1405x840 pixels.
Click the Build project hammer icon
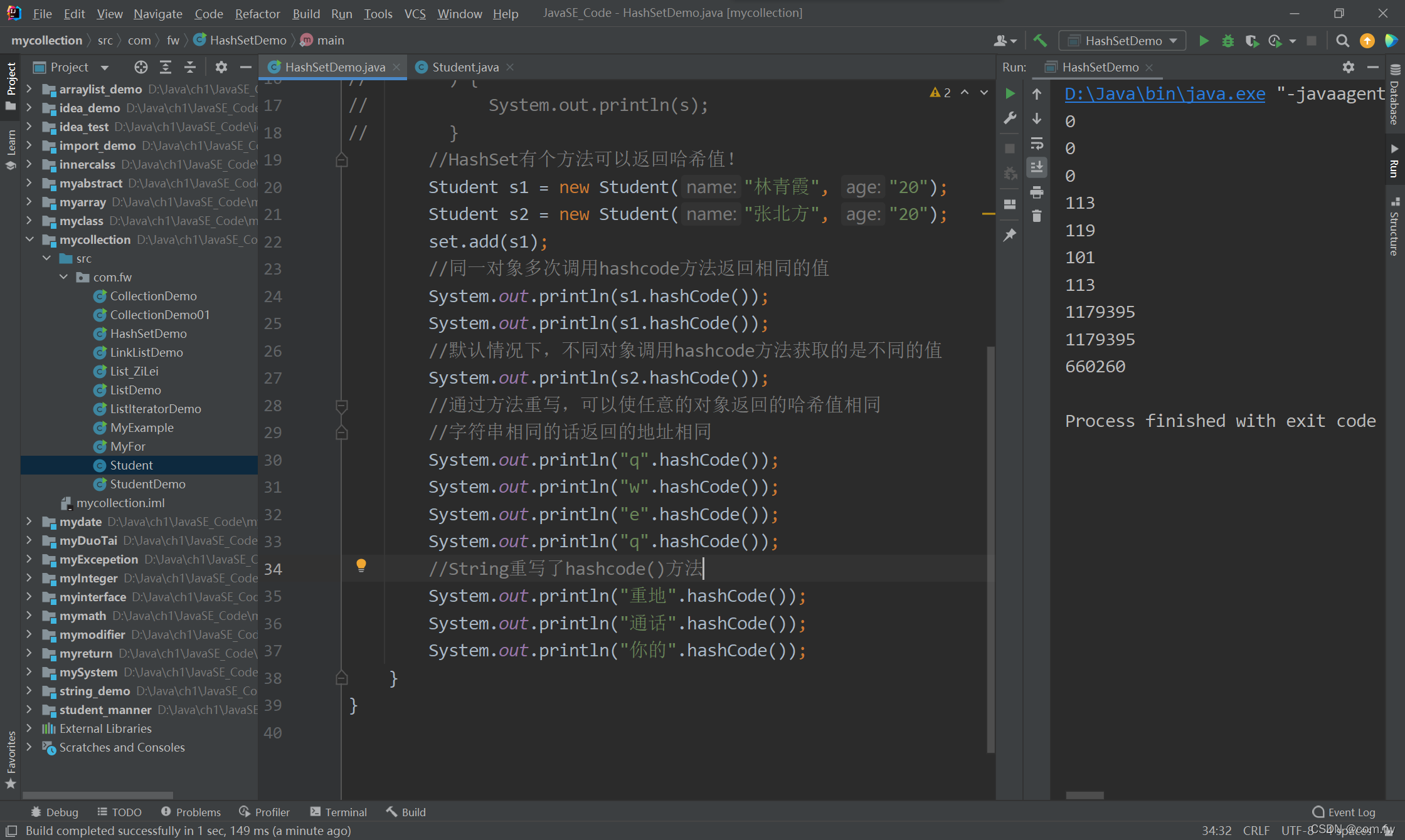point(1040,41)
